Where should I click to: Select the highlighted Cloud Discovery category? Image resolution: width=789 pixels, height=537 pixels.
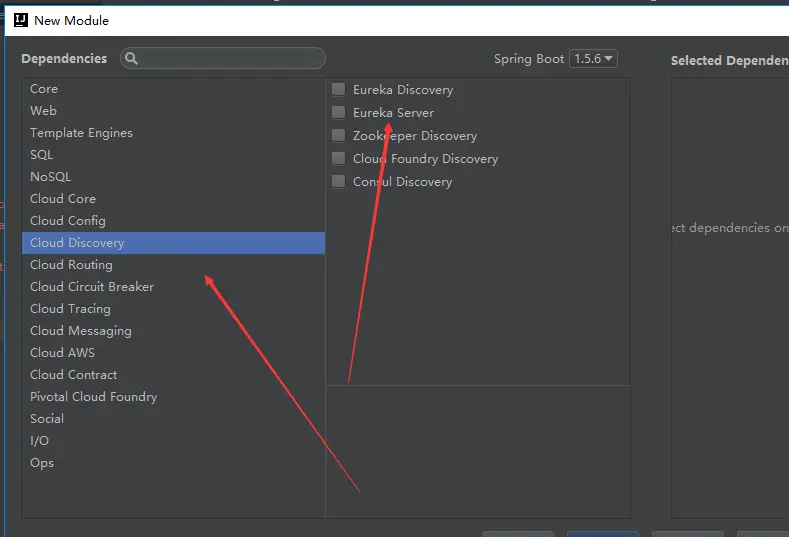click(x=173, y=243)
